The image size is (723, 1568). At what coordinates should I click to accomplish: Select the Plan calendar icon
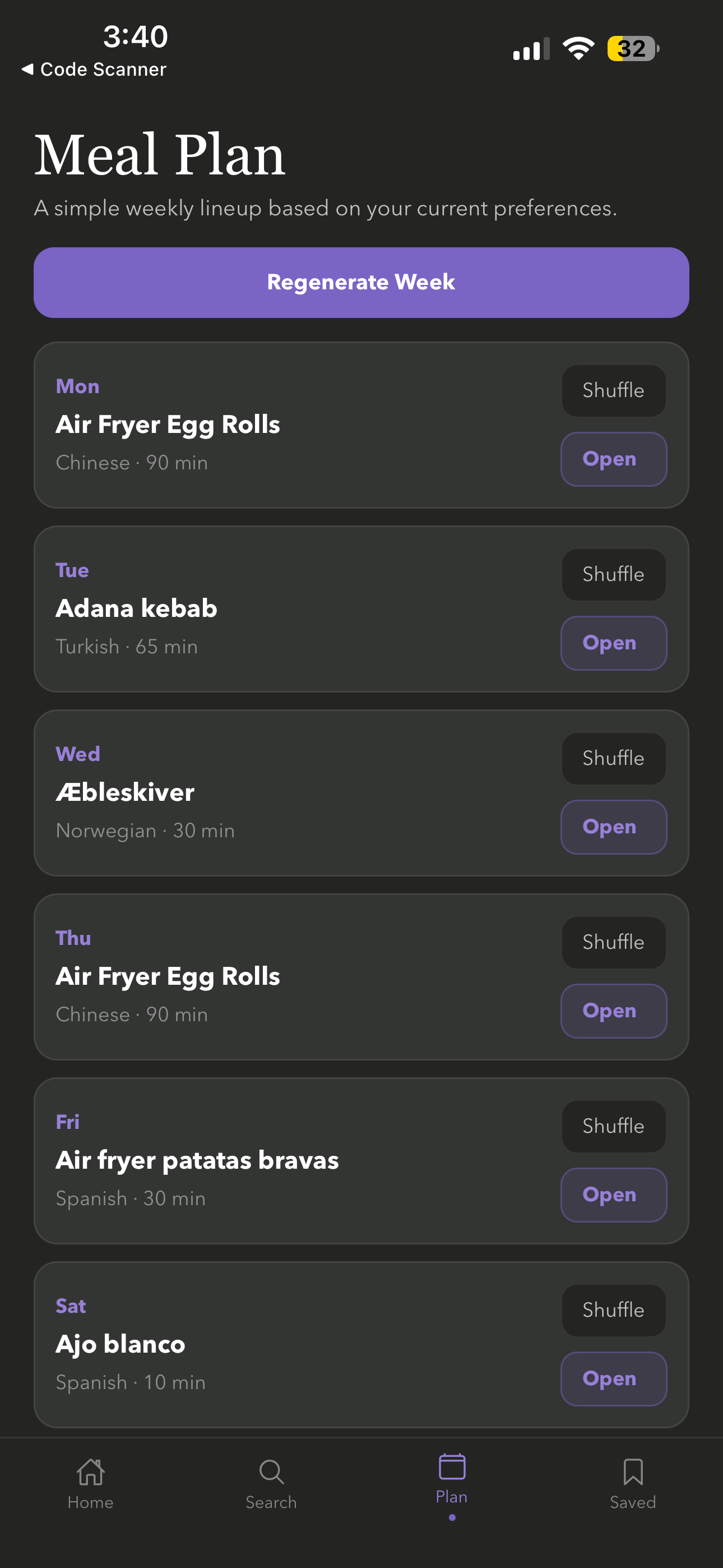point(452,1466)
